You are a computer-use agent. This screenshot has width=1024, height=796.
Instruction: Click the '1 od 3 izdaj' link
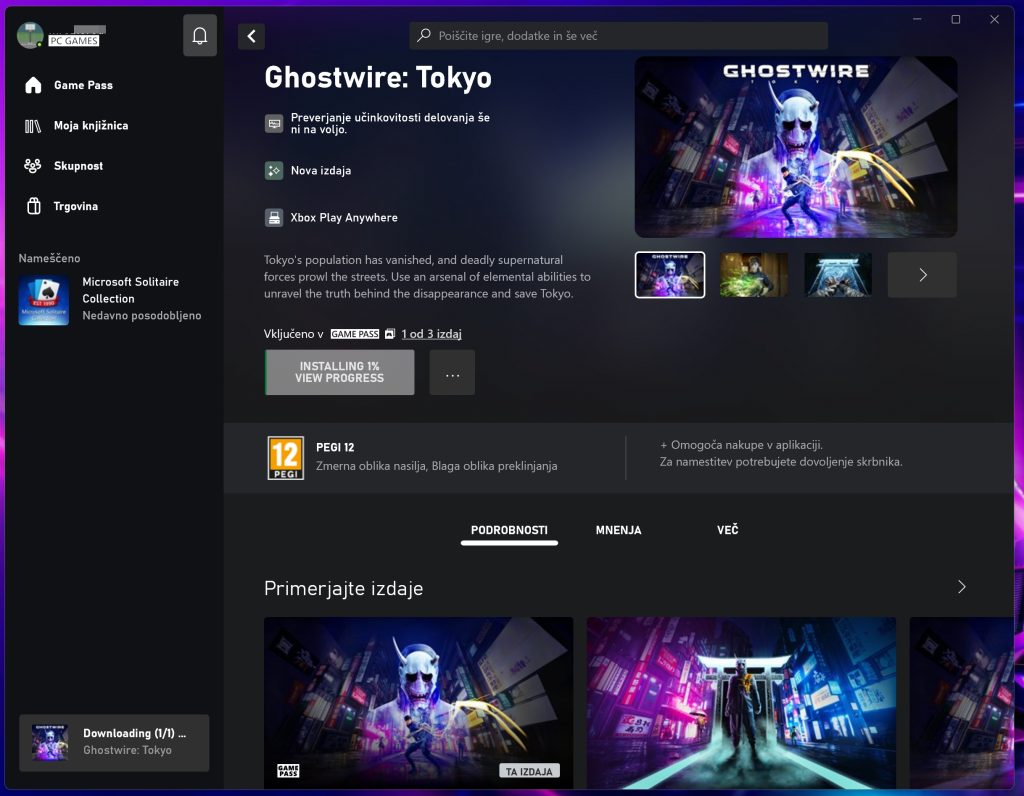coord(431,334)
